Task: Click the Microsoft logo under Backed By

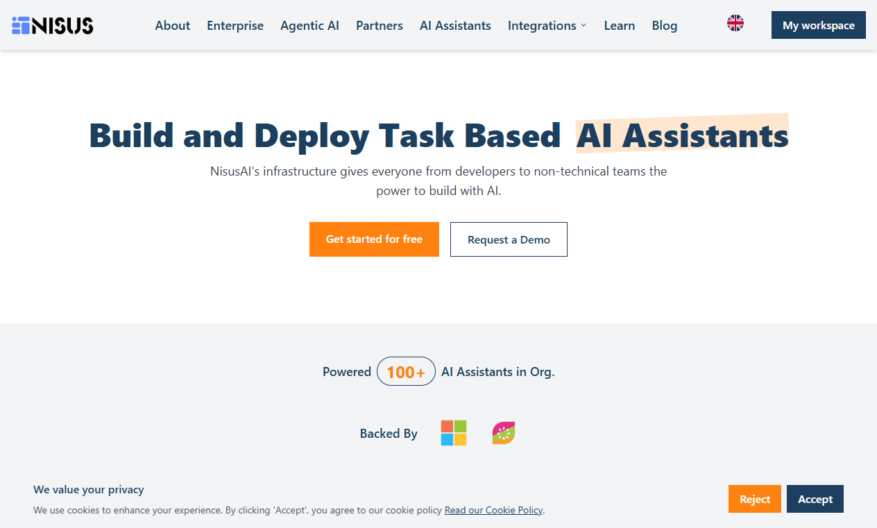Action: click(x=454, y=433)
